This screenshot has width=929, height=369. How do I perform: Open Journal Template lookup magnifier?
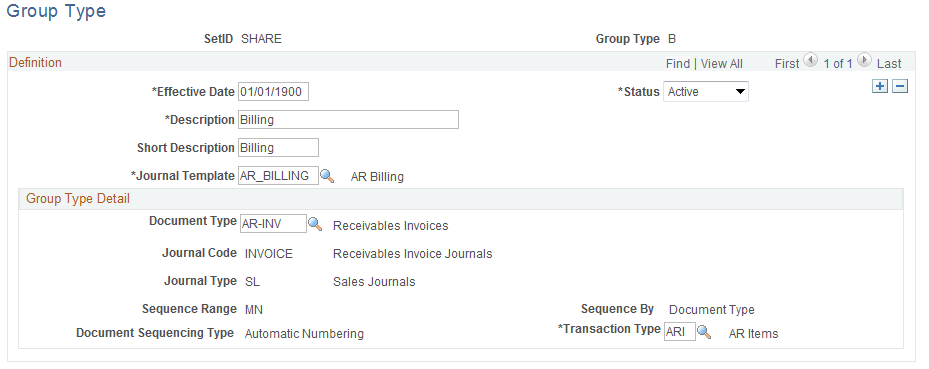point(327,176)
